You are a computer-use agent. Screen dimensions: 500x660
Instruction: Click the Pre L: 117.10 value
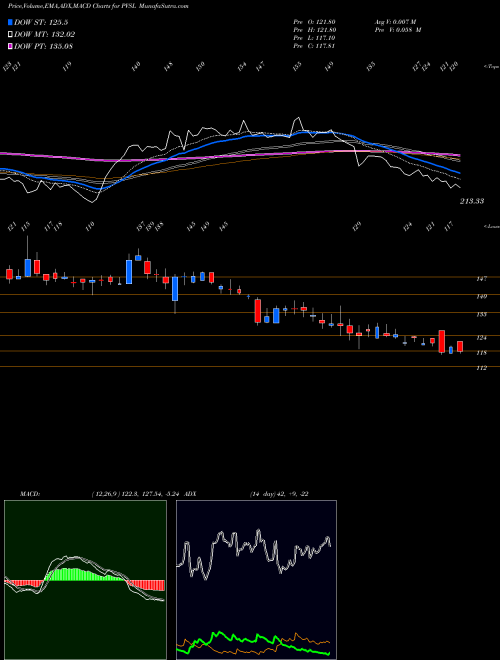pos(314,38)
